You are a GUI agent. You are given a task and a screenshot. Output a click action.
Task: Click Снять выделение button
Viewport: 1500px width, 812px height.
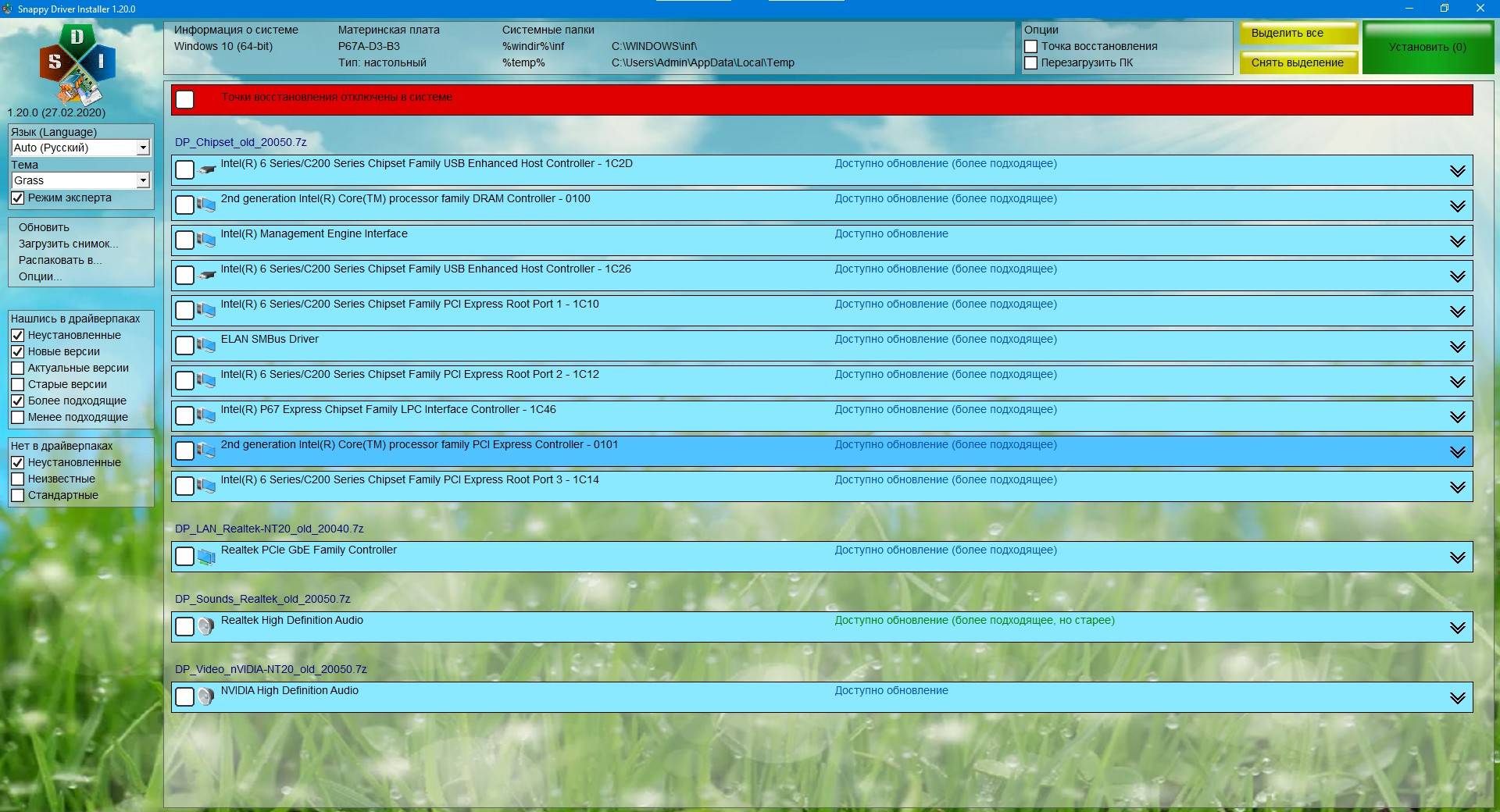[x=1298, y=62]
